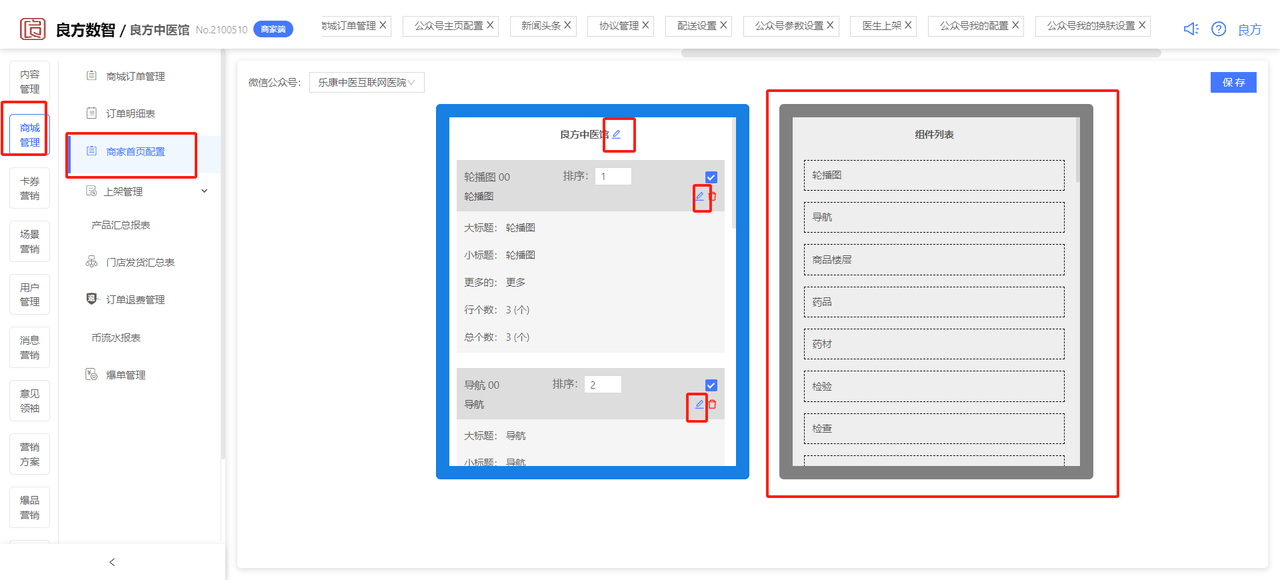Open 用户管理 module
1280x580 pixels.
click(30, 294)
